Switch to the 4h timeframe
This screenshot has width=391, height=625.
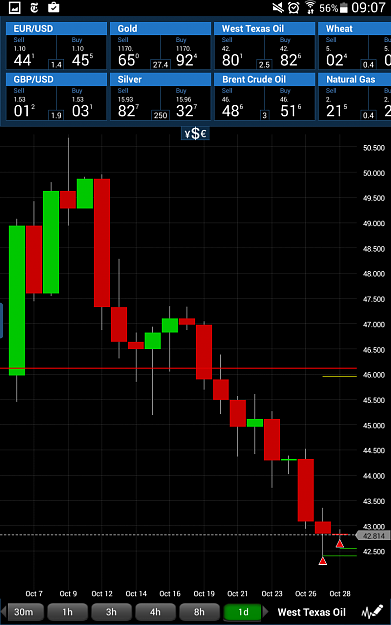click(x=155, y=612)
